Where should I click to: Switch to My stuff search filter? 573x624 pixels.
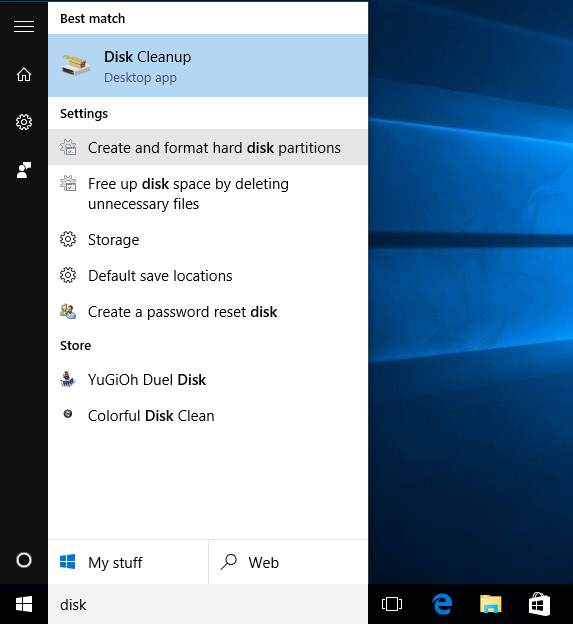point(128,562)
